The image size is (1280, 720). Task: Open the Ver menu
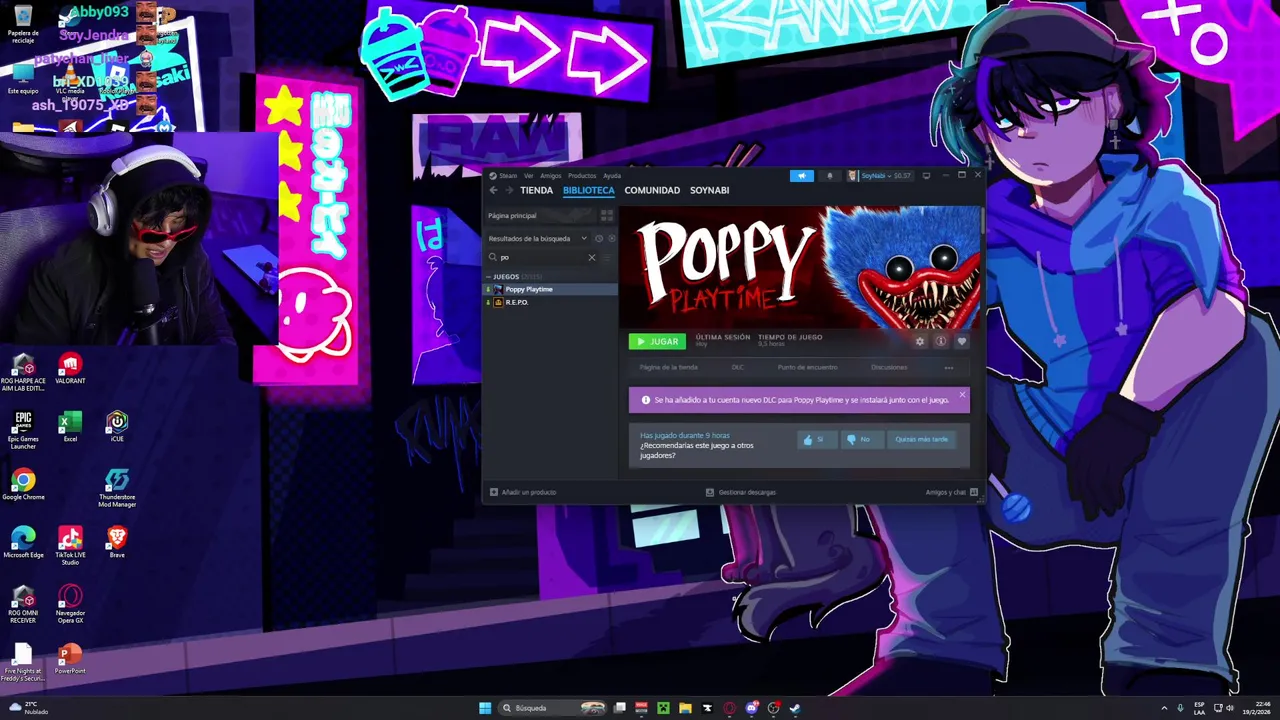click(x=529, y=176)
